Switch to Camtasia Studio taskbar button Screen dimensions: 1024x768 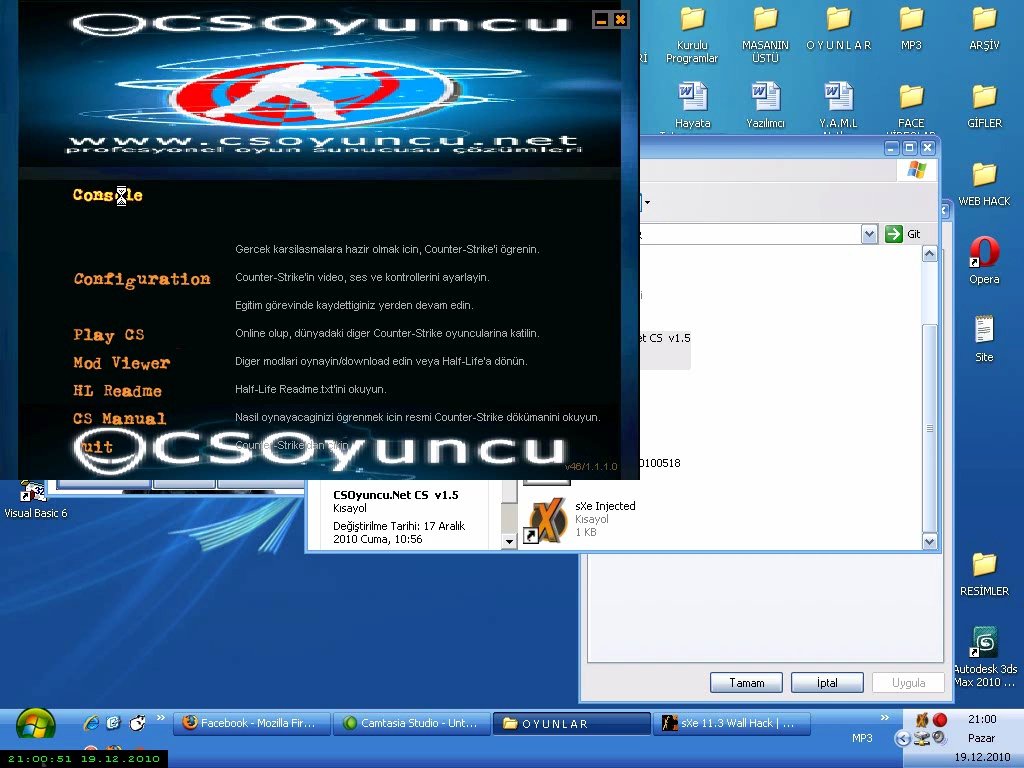[x=412, y=724]
